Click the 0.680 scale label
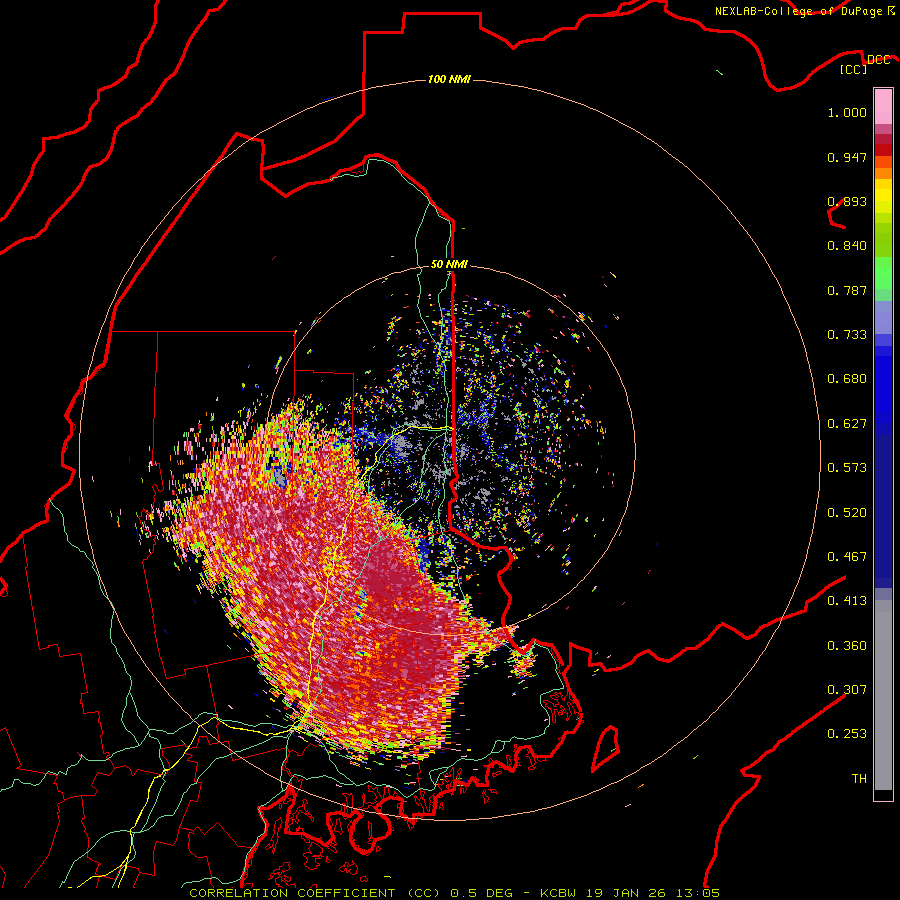This screenshot has width=900, height=900. tap(847, 379)
